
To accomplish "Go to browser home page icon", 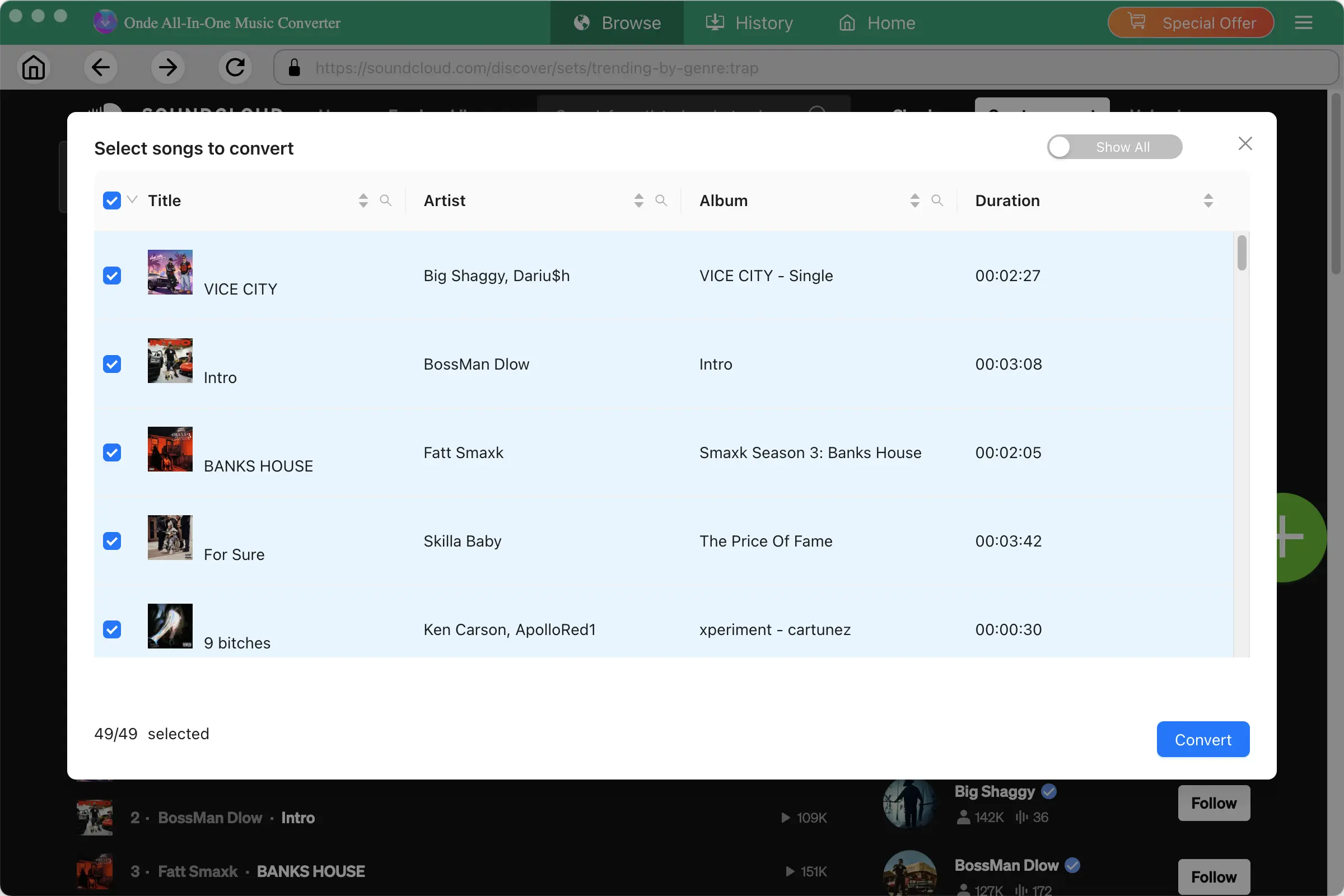I will tap(33, 67).
